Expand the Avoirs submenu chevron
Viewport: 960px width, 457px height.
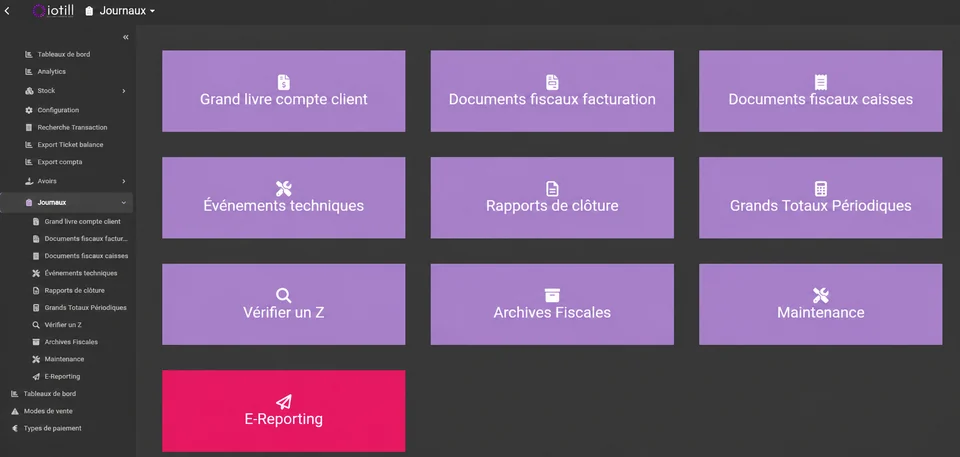pos(124,181)
